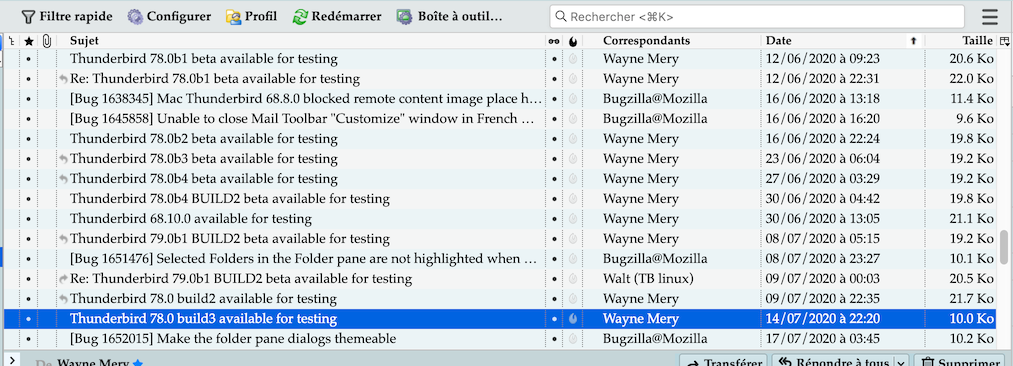Toggle read status of Bug 1652015 message
This screenshot has height=366, width=1013.
[x=554, y=339]
